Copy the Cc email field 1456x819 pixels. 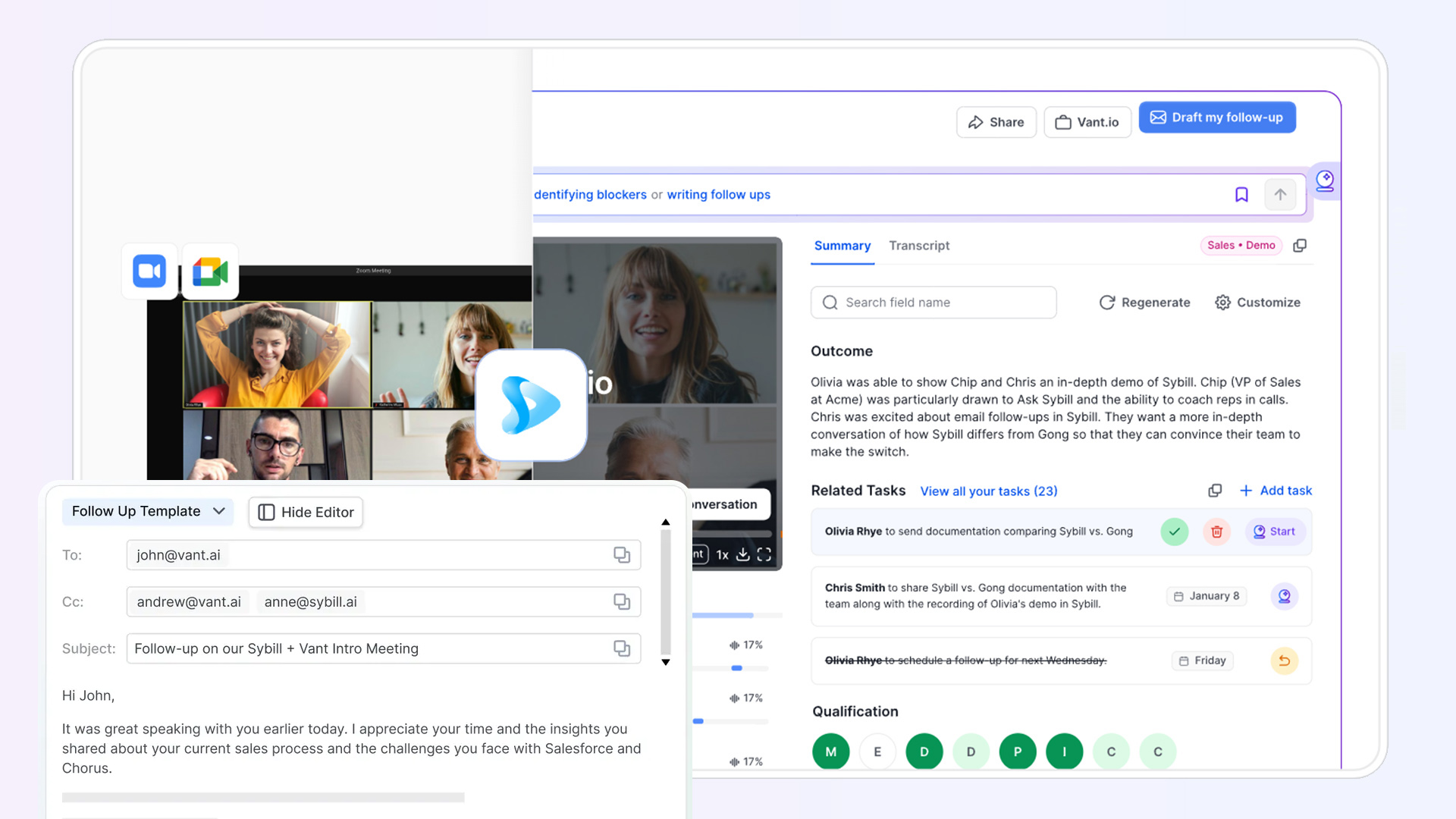pyautogui.click(x=622, y=601)
